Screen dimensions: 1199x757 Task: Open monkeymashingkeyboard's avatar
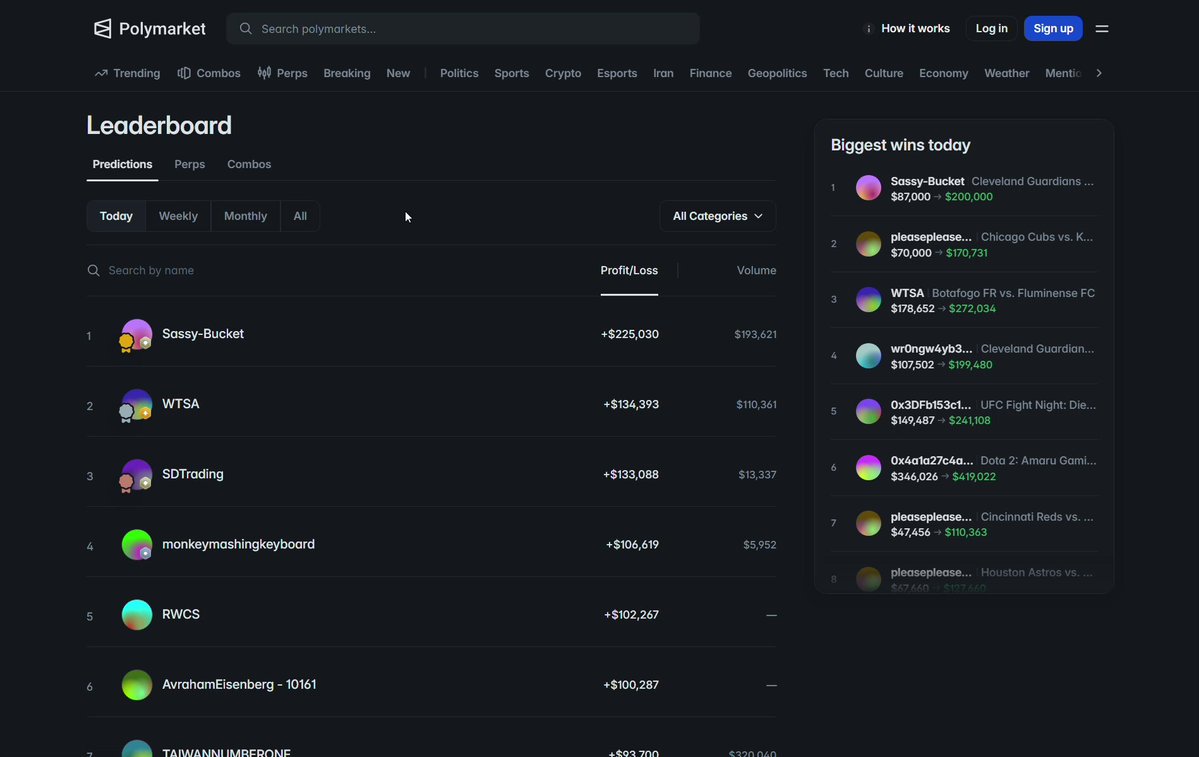(136, 544)
